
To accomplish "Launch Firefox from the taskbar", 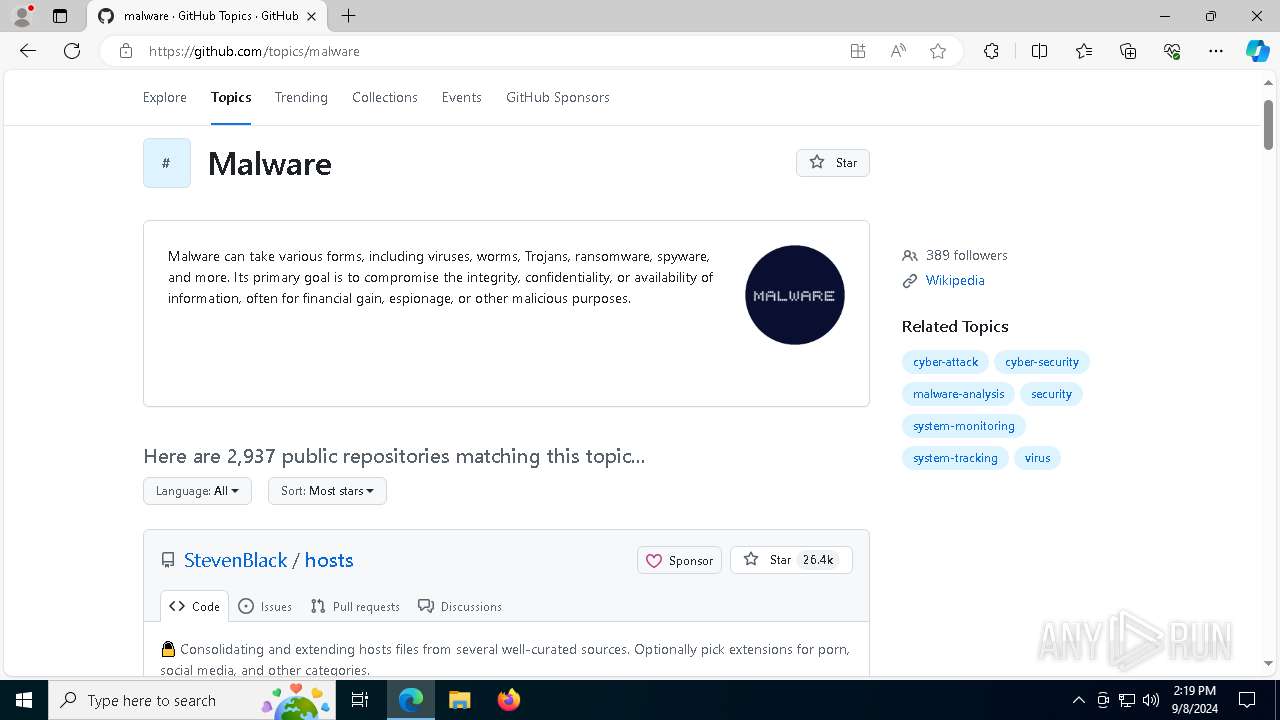I will point(509,700).
